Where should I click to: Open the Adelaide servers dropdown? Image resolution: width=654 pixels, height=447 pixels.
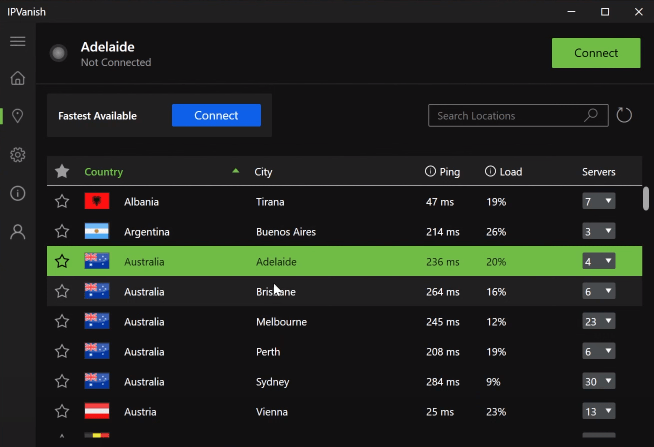click(x=598, y=262)
